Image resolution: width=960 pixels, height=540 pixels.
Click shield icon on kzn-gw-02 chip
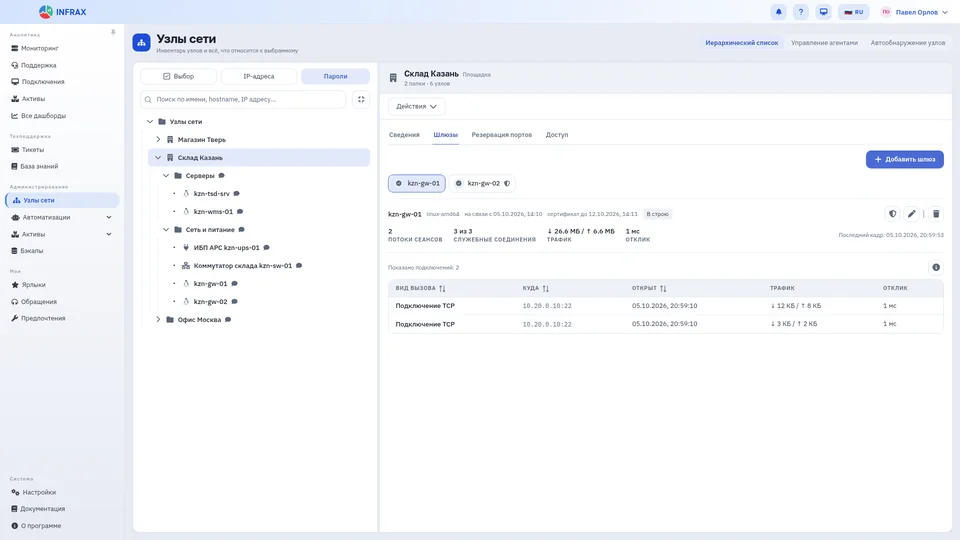[507, 183]
